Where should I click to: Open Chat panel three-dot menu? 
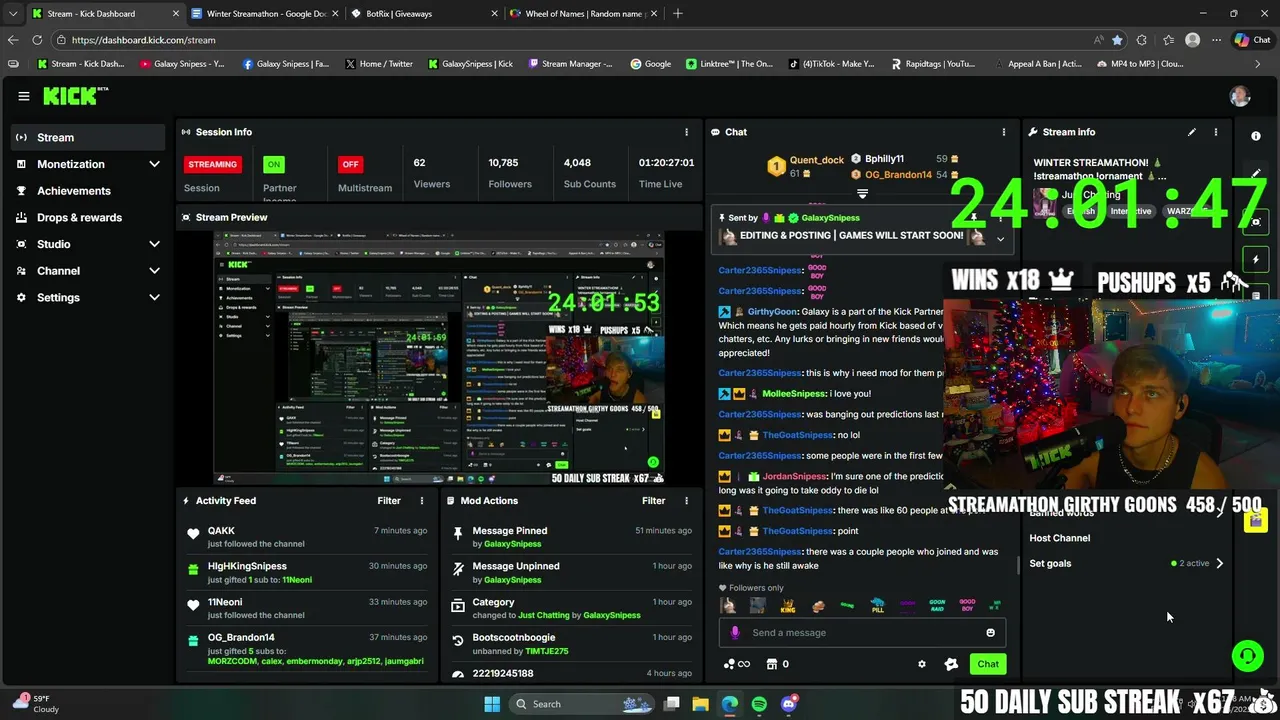coord(1004,132)
